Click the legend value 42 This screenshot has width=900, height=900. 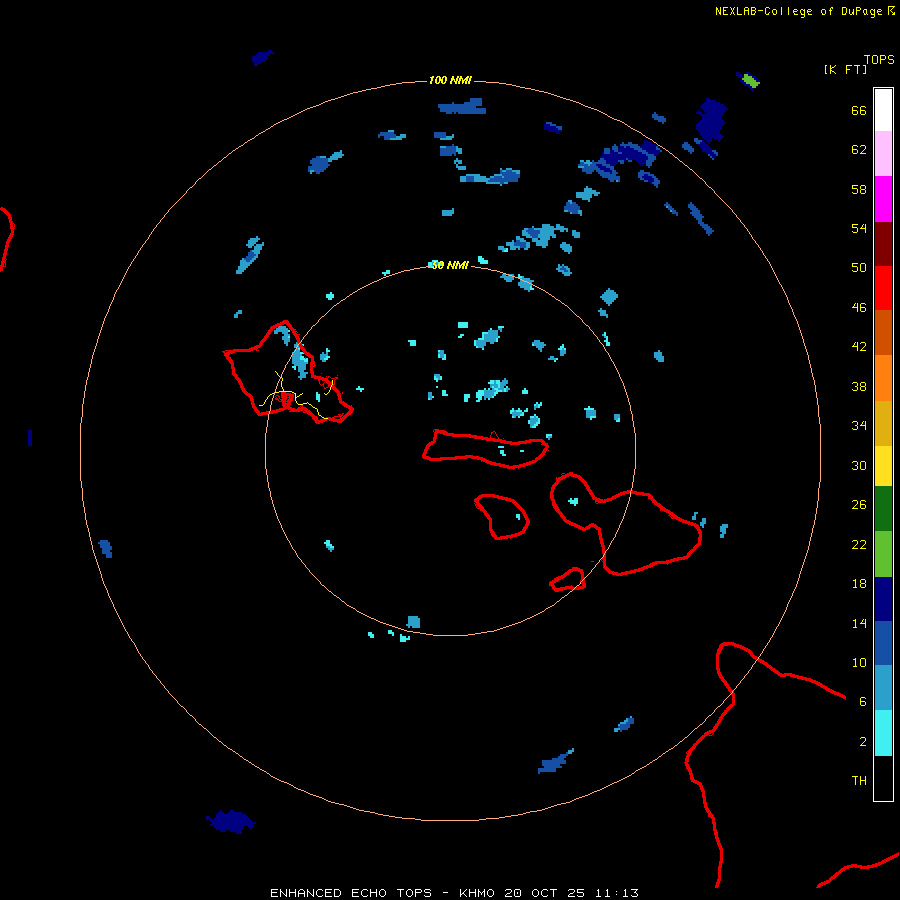coord(859,347)
